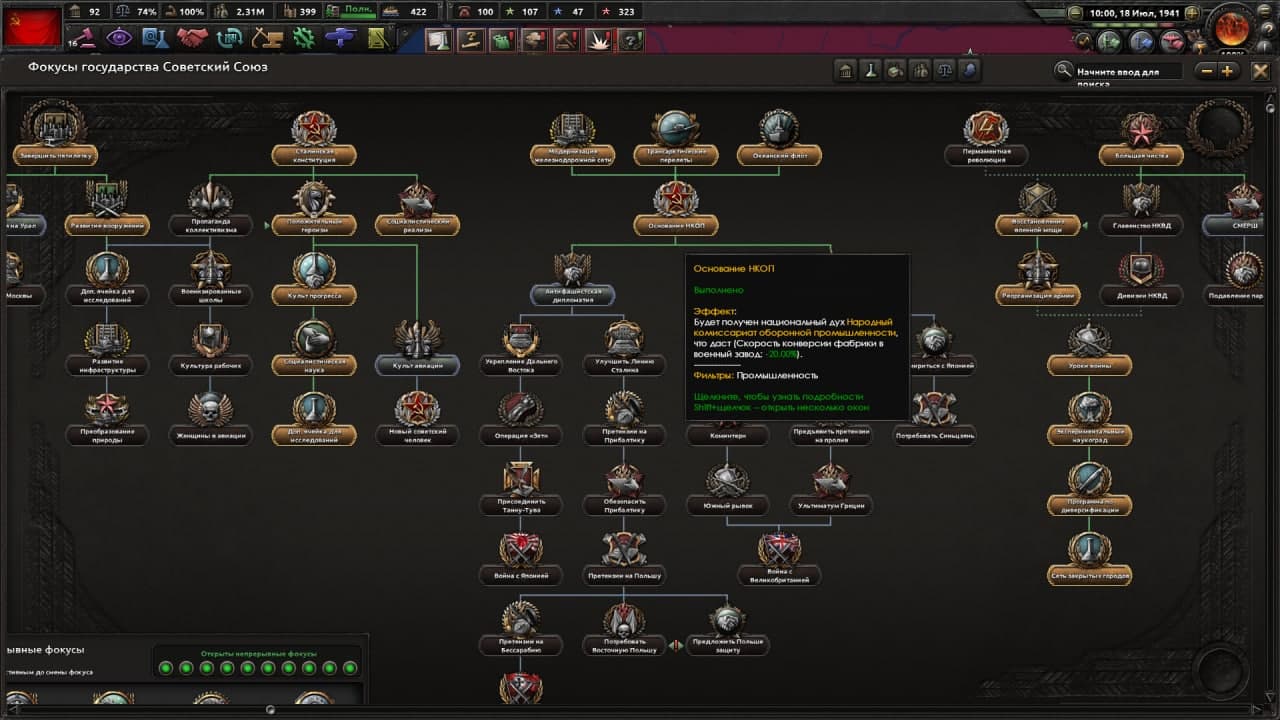The height and width of the screenshot is (720, 1280).
Task: Click the air experience red star 323
Action: pos(619,12)
